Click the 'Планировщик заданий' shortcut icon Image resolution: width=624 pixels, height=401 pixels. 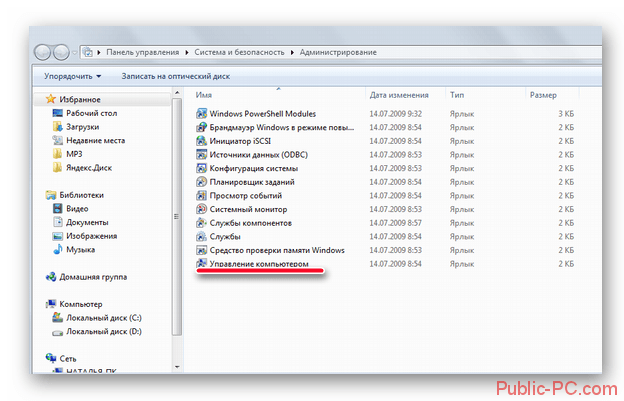201,182
